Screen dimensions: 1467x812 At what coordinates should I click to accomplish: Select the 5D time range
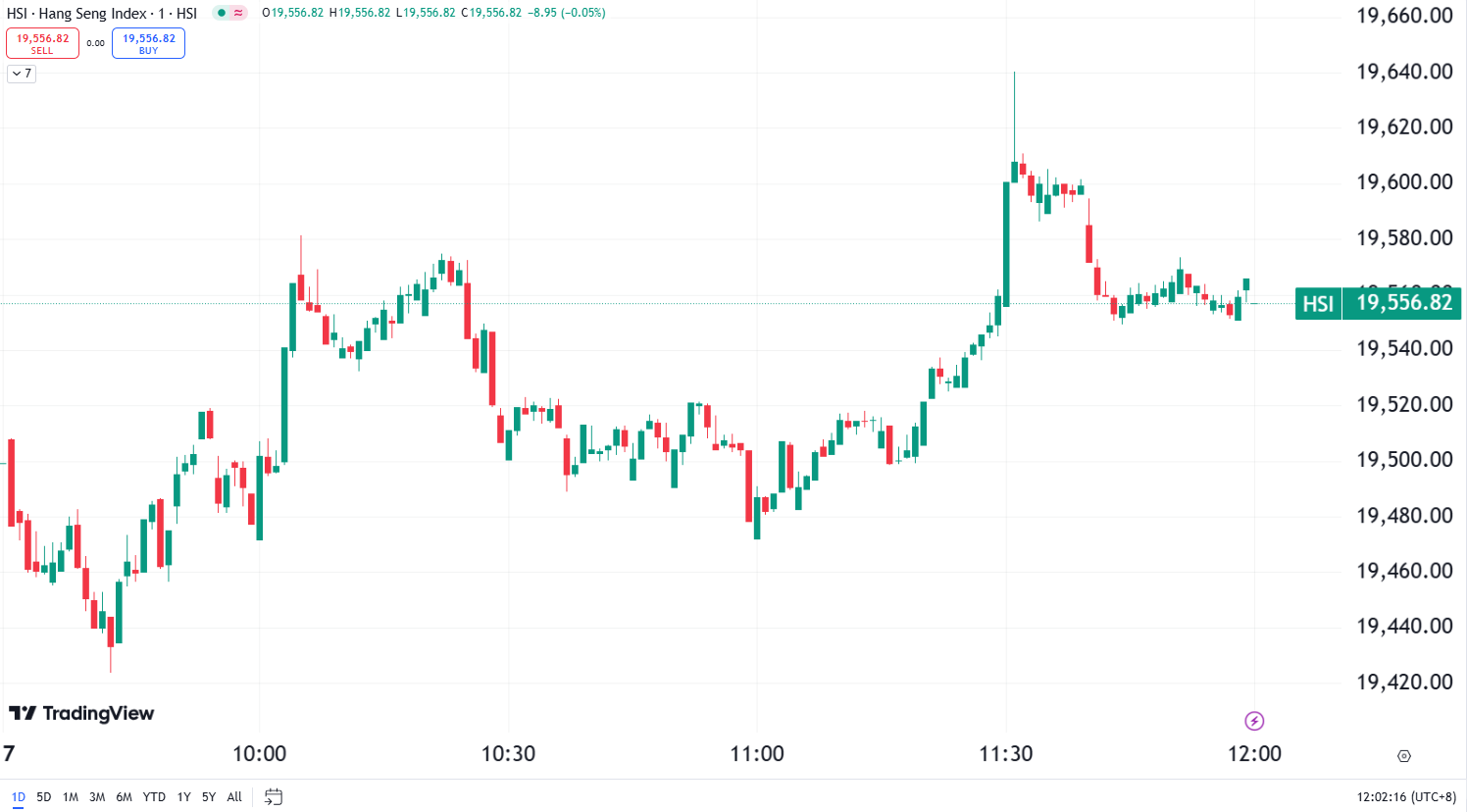[44, 796]
